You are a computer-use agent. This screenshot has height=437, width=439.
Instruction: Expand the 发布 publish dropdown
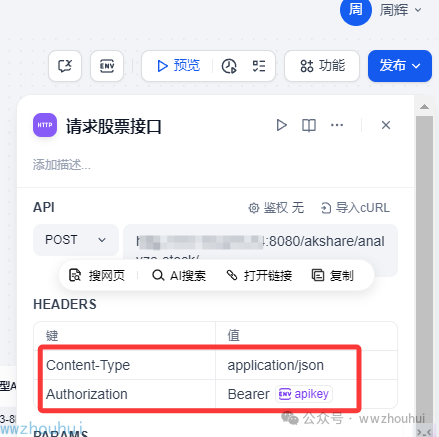pyautogui.click(x=400, y=66)
